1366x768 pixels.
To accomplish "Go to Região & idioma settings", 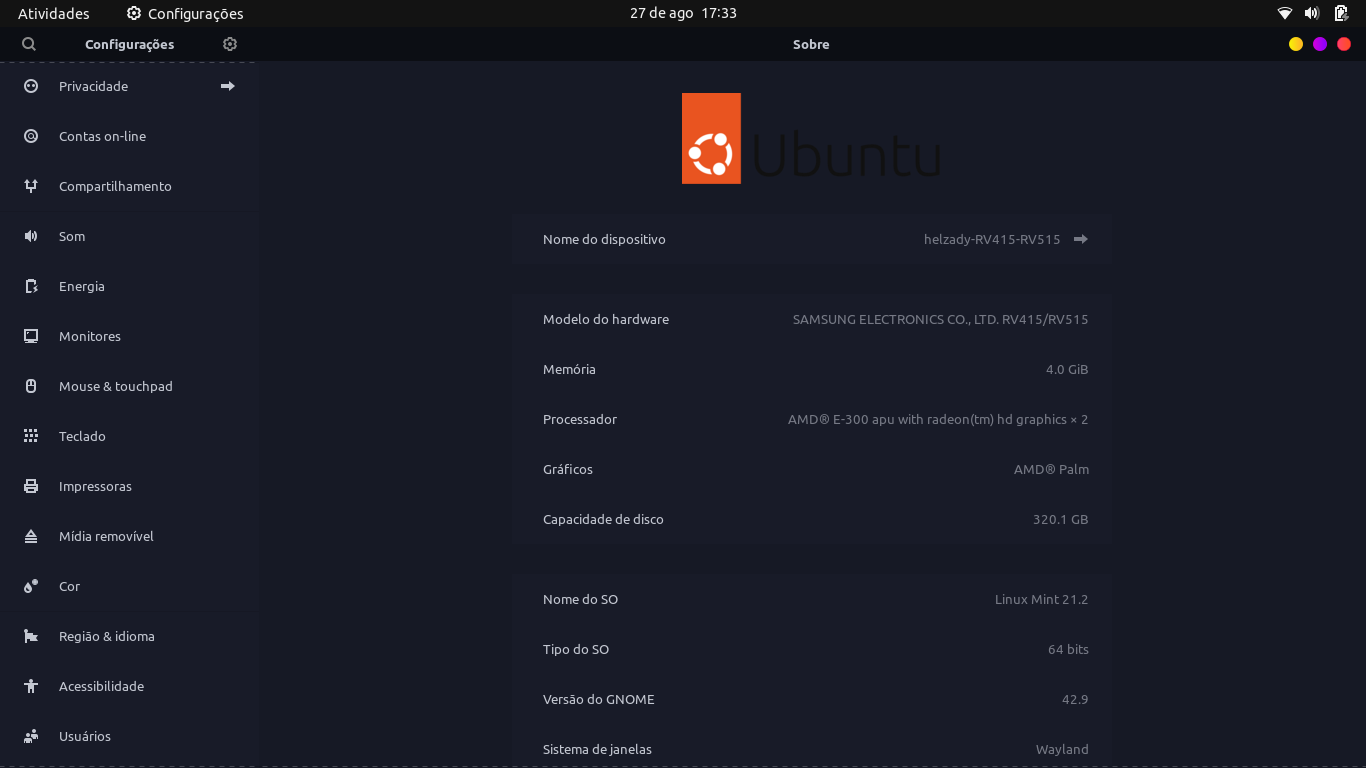I will 129,636.
